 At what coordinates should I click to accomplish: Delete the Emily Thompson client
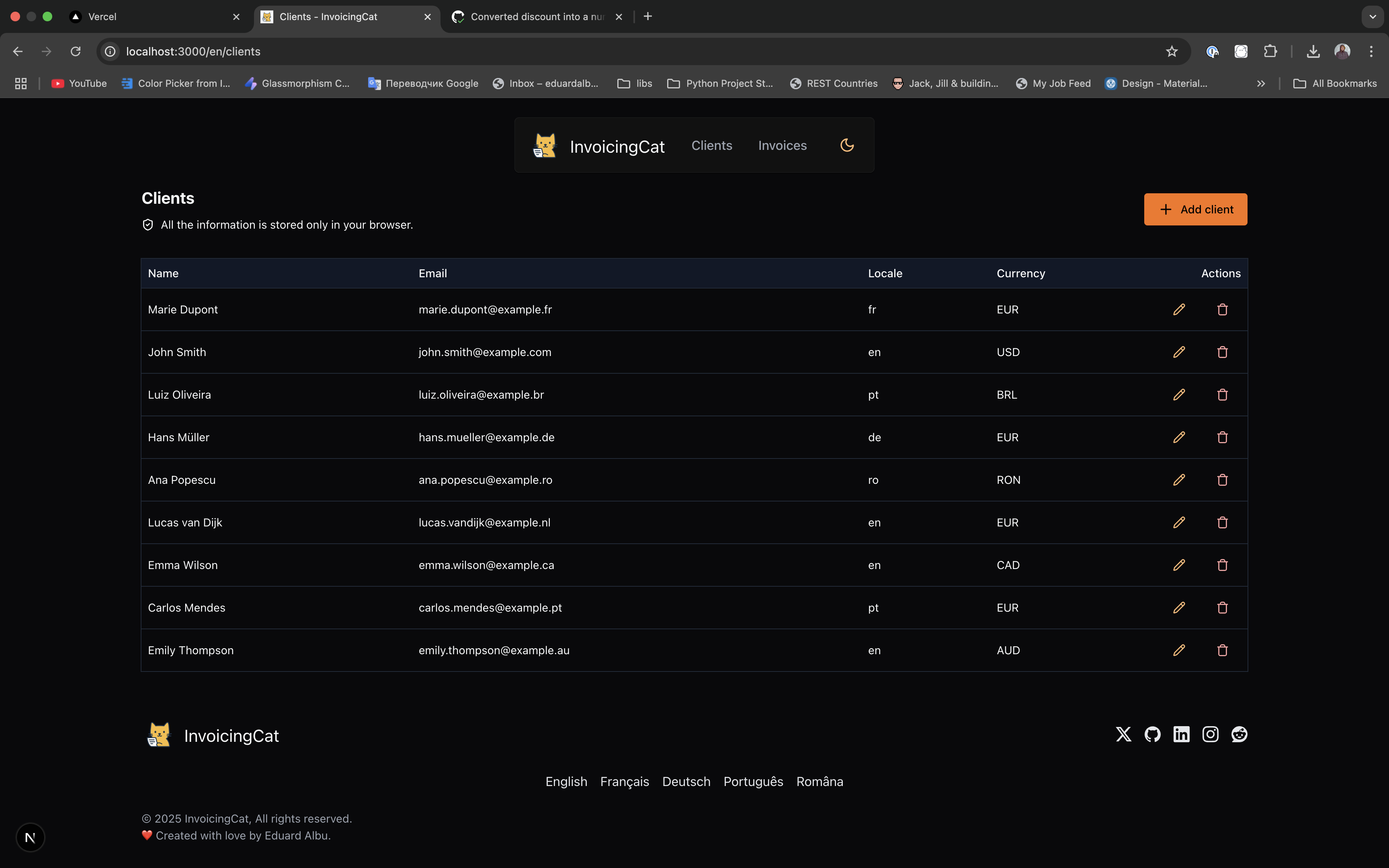[1223, 650]
